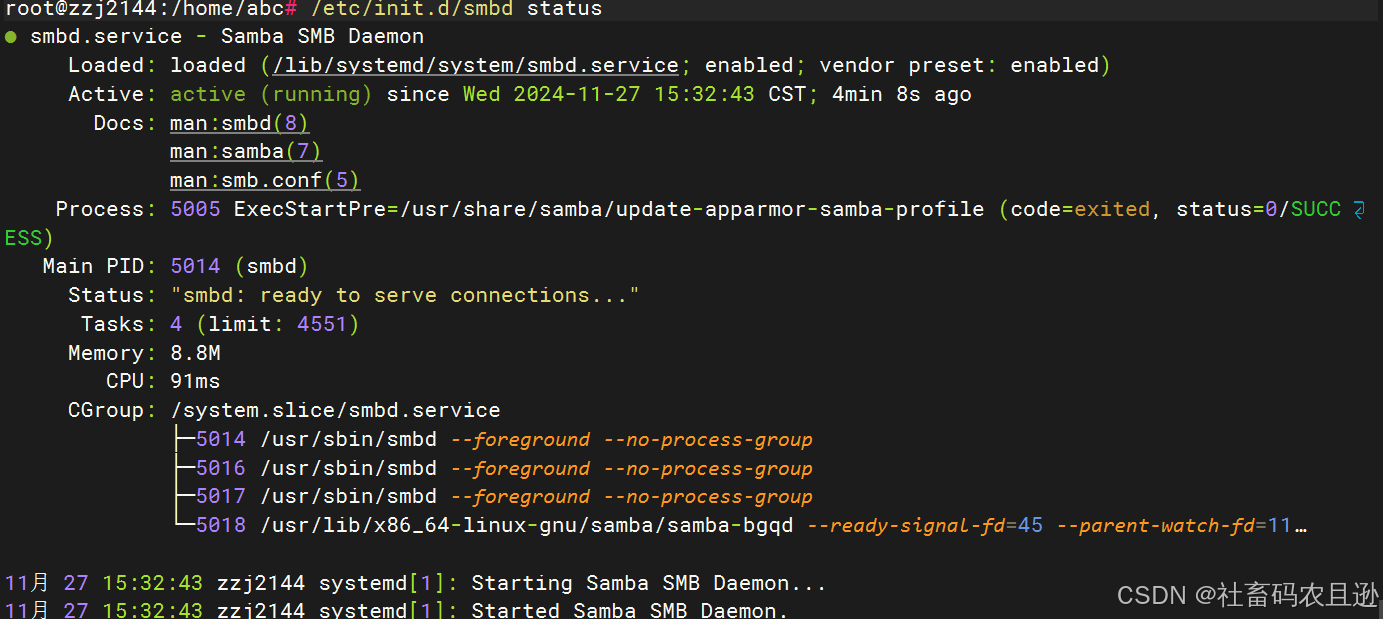Click the active (running) status text

[271, 95]
